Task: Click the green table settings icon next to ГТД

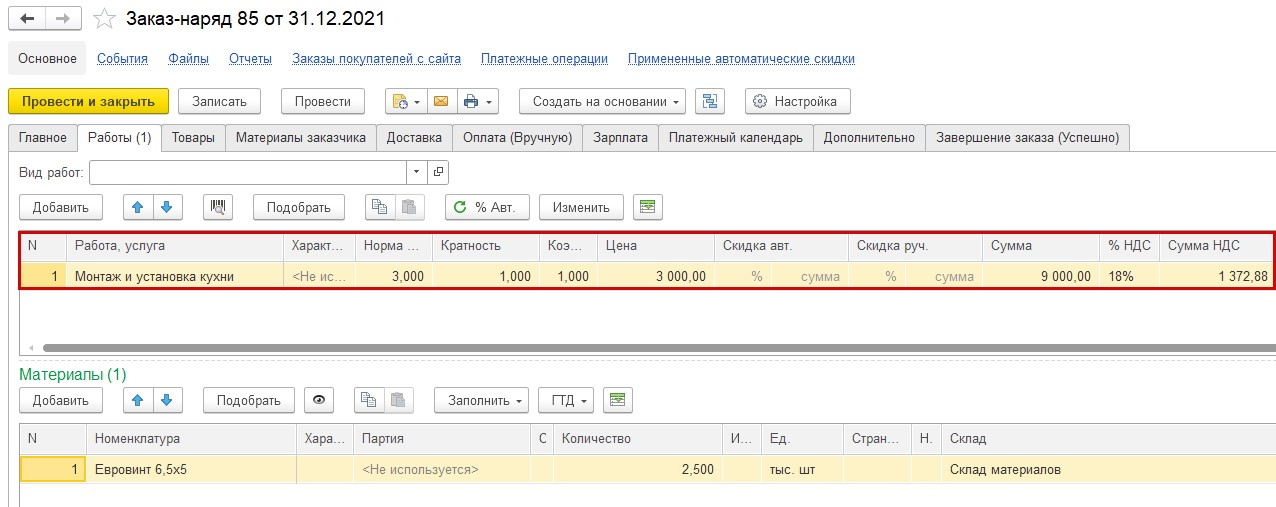Action: click(618, 400)
